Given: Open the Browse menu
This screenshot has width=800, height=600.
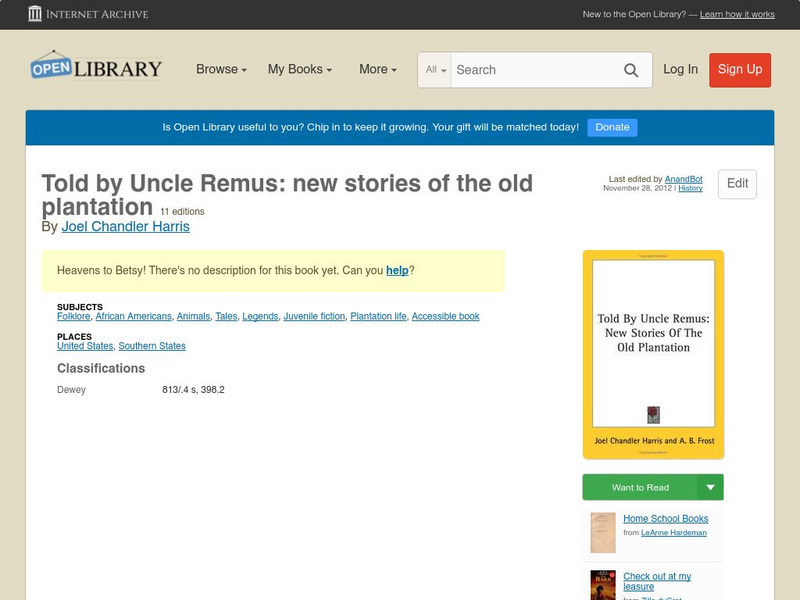Looking at the screenshot, I should point(218,69).
